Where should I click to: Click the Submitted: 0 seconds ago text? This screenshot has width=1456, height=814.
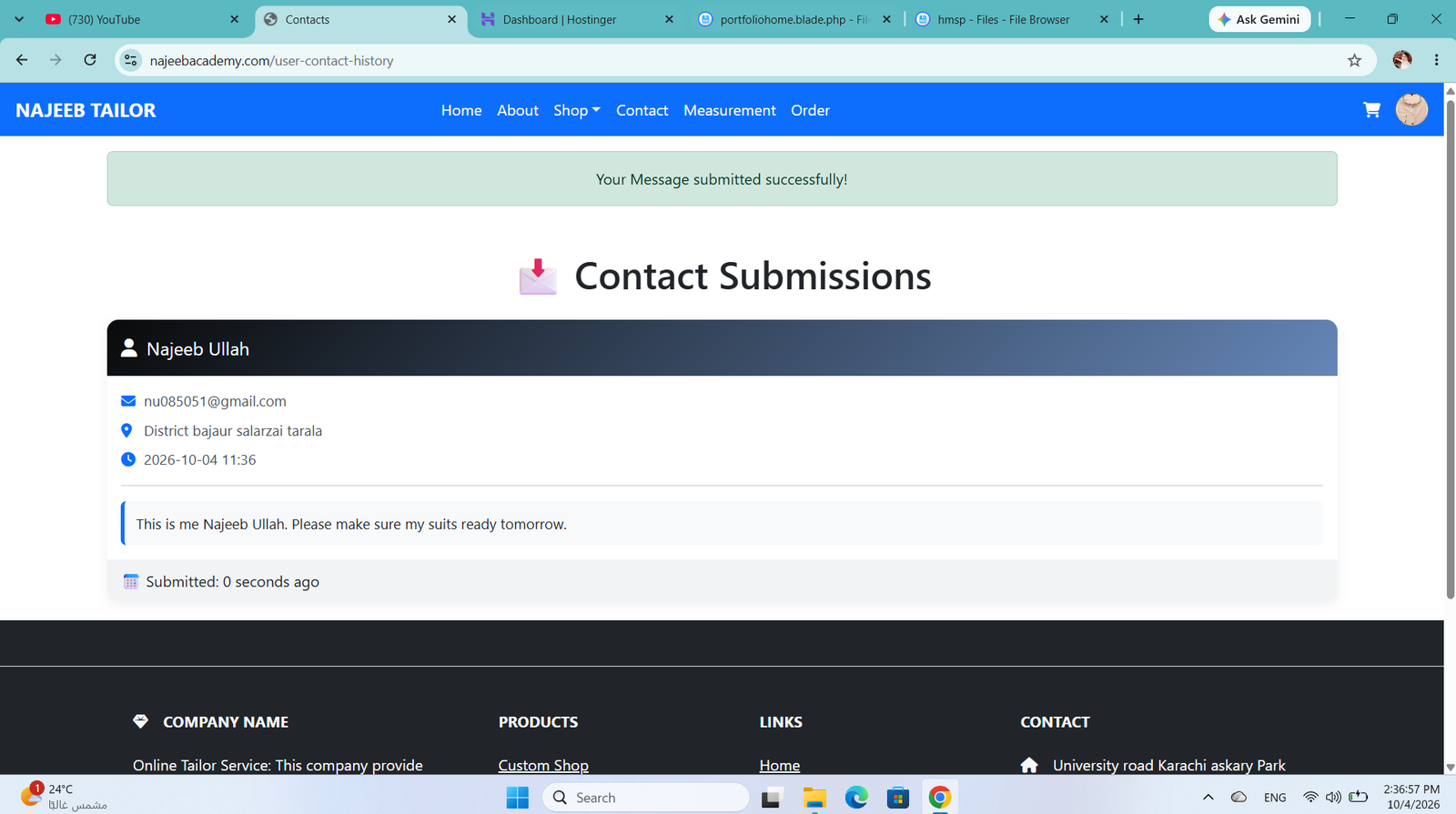coord(232,581)
